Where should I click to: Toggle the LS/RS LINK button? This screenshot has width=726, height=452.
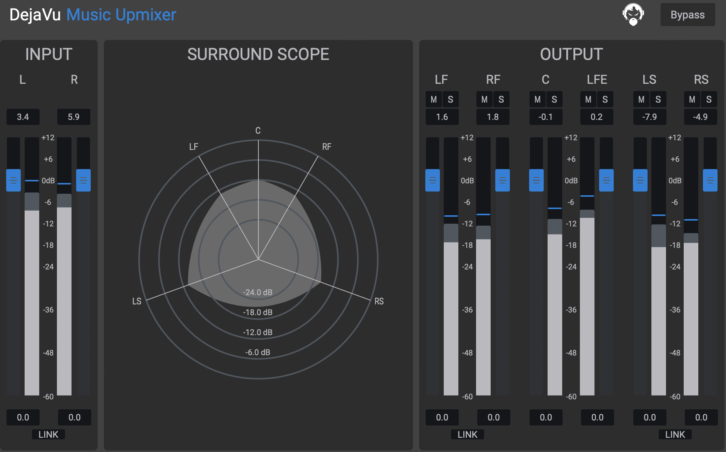point(675,434)
